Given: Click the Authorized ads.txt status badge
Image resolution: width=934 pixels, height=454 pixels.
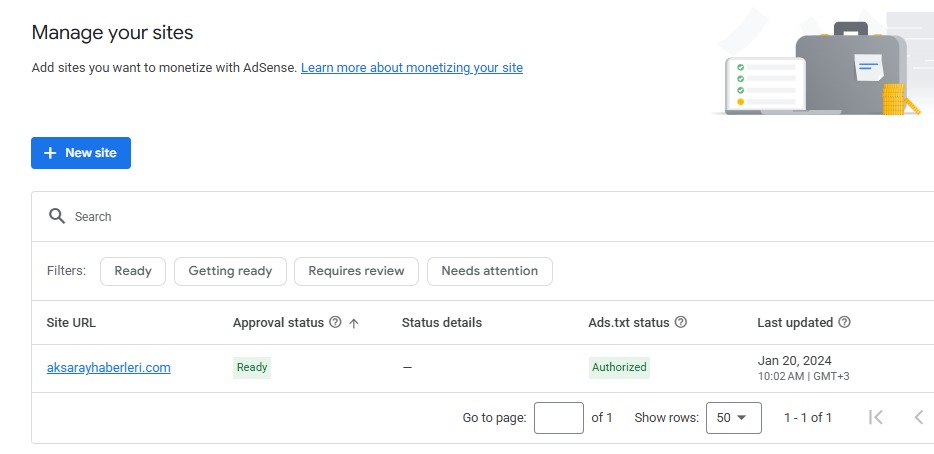Looking at the screenshot, I should 619,368.
